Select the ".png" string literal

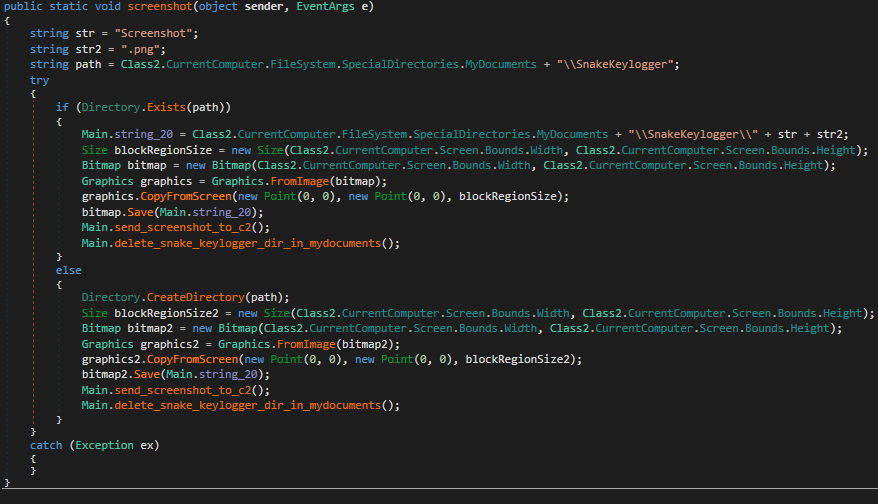tap(140, 49)
